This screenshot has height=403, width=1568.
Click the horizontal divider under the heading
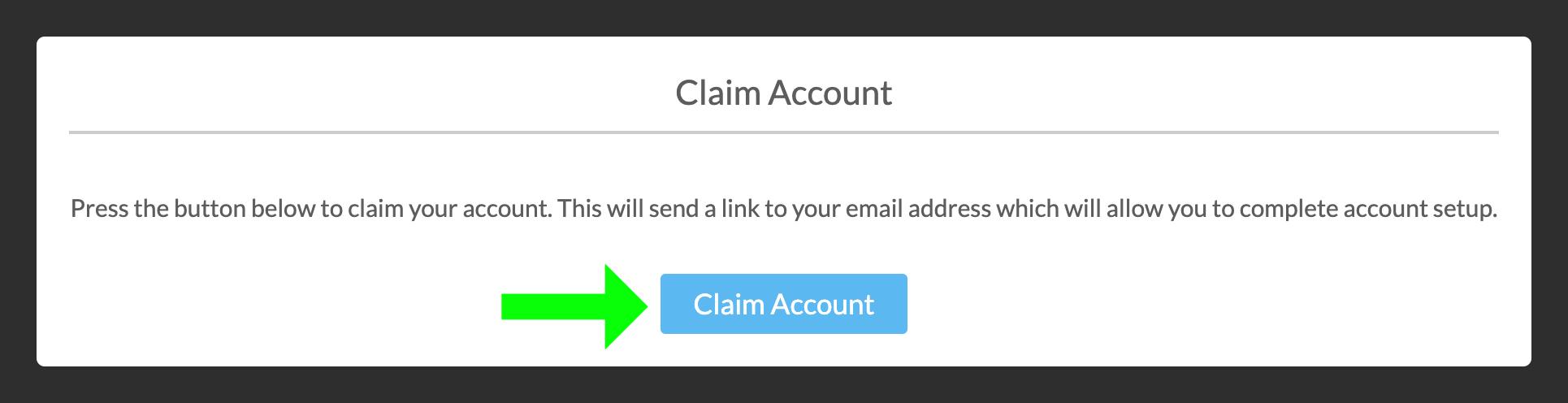[783, 132]
